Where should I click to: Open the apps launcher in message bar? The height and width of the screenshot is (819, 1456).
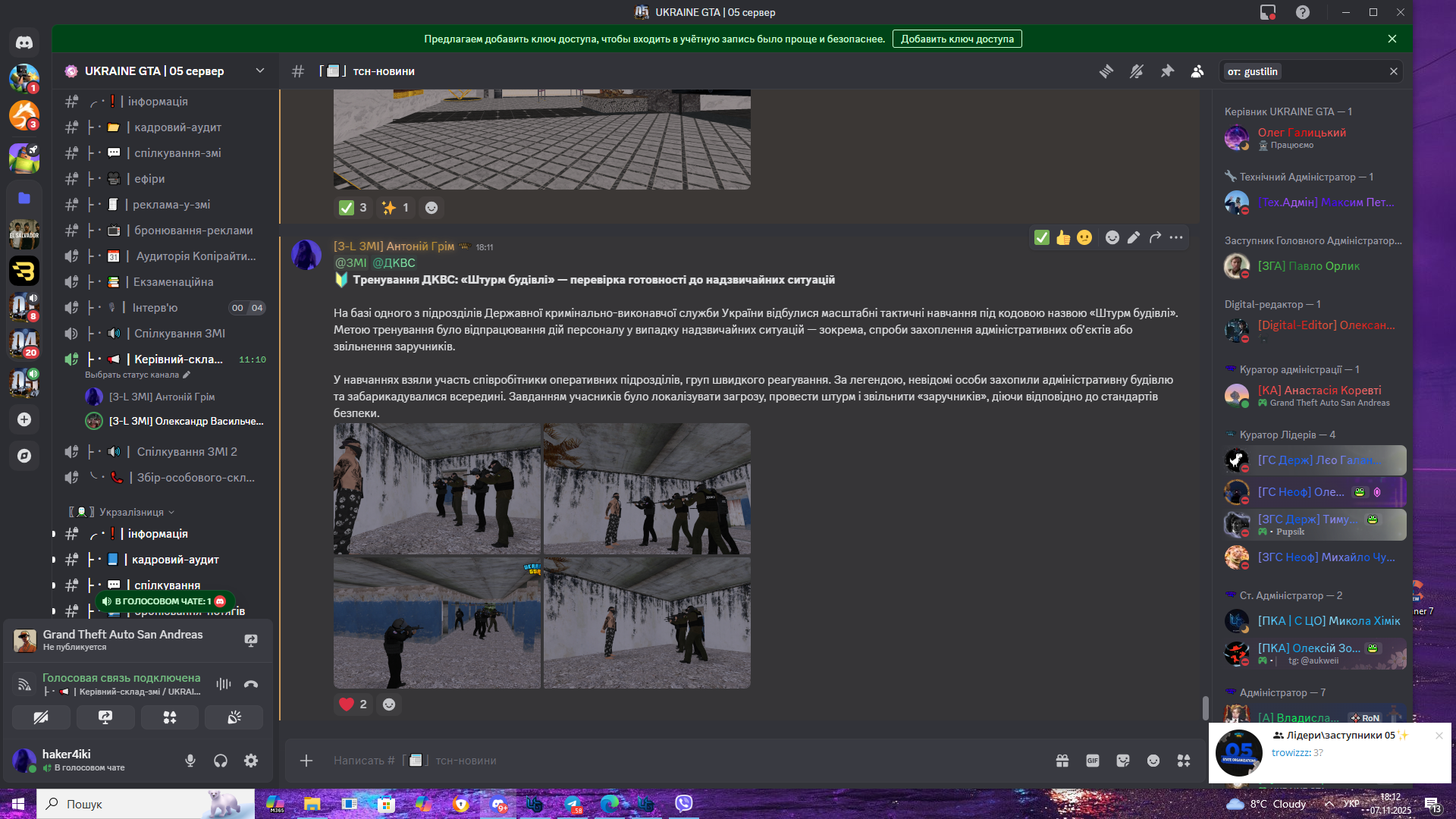coord(1184,761)
